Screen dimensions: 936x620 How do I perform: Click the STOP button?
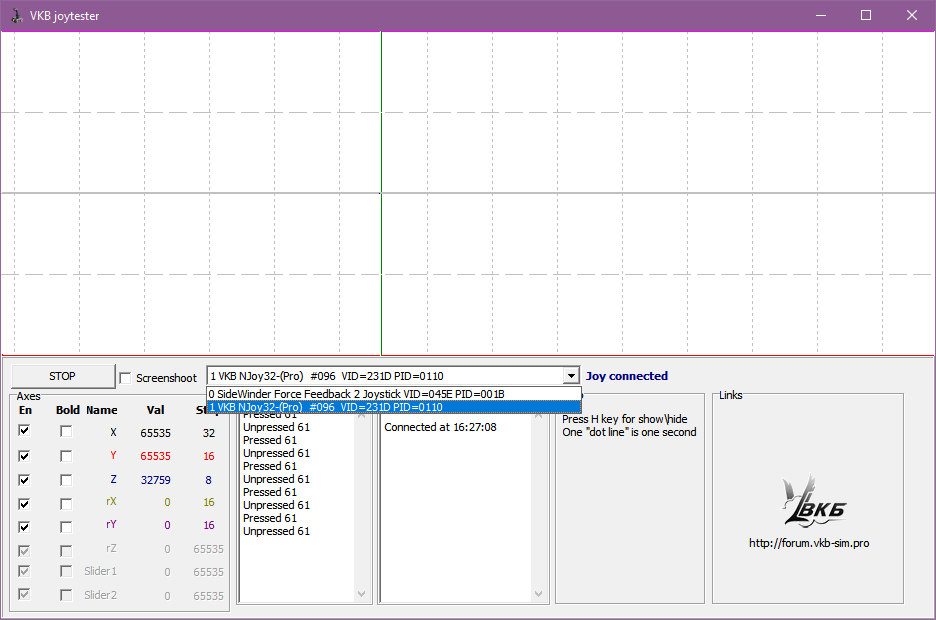point(63,376)
